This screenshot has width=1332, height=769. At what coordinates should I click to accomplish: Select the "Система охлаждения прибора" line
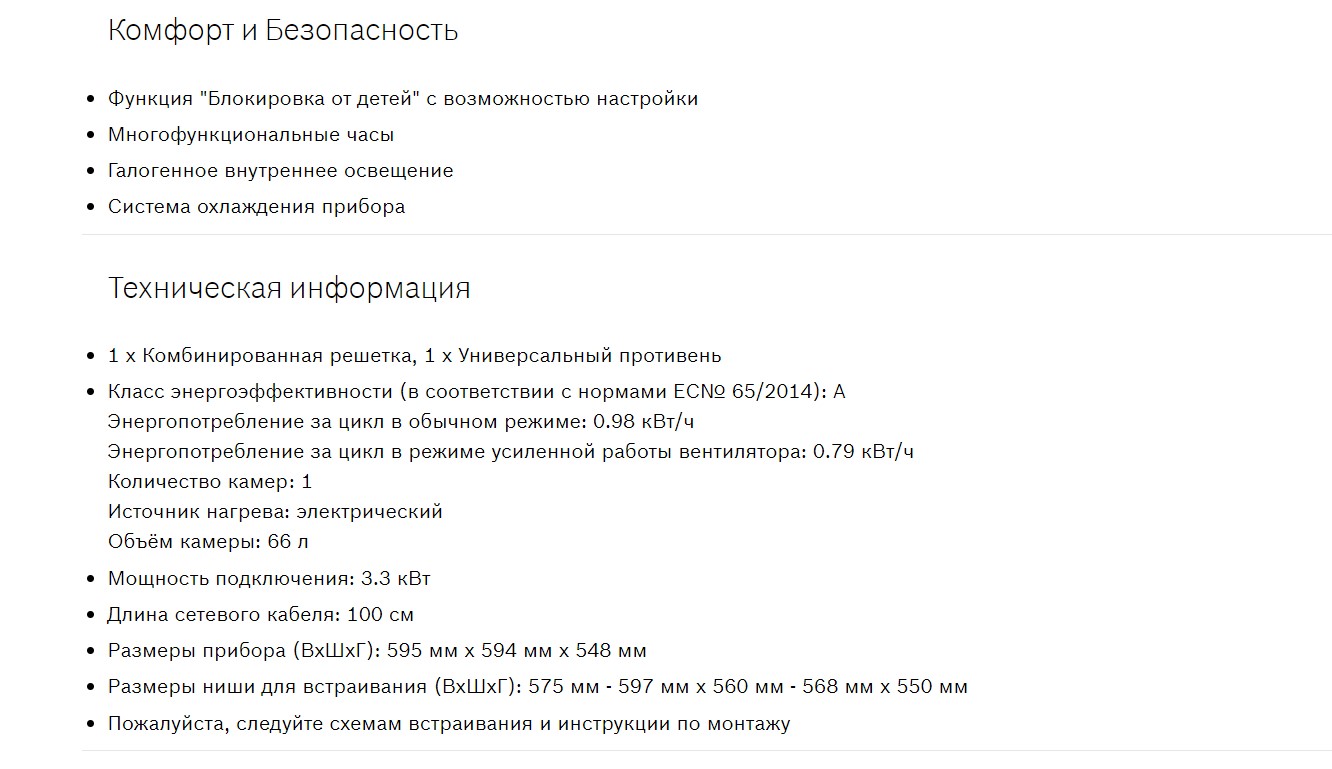[256, 207]
